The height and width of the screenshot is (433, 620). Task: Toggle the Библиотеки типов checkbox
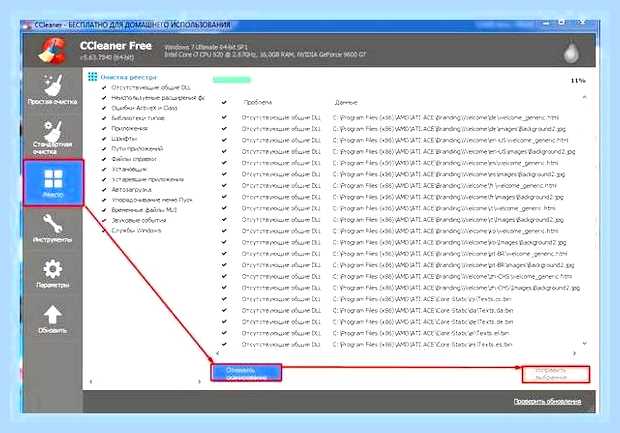(104, 118)
